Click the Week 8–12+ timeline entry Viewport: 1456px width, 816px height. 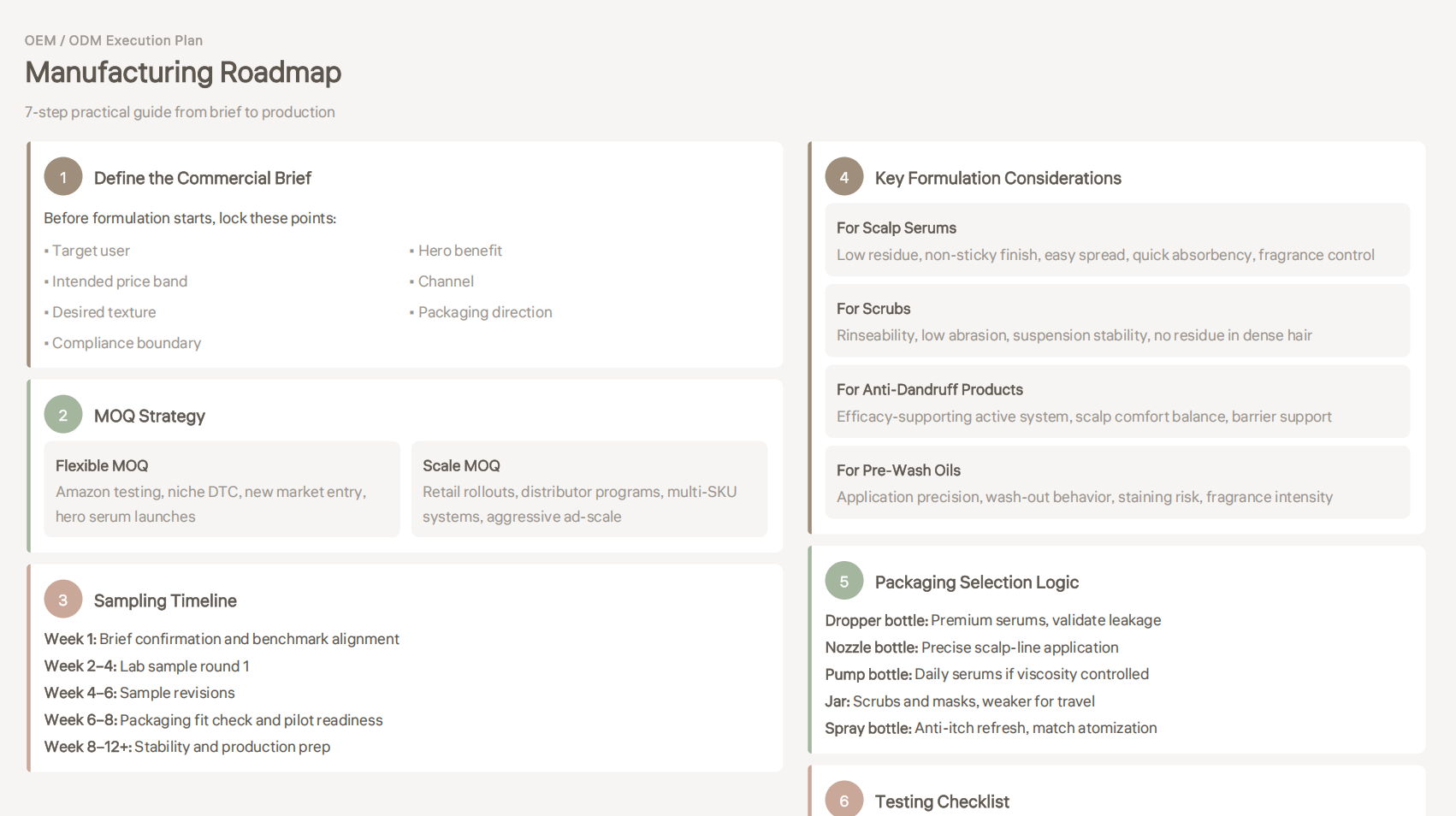click(187, 746)
